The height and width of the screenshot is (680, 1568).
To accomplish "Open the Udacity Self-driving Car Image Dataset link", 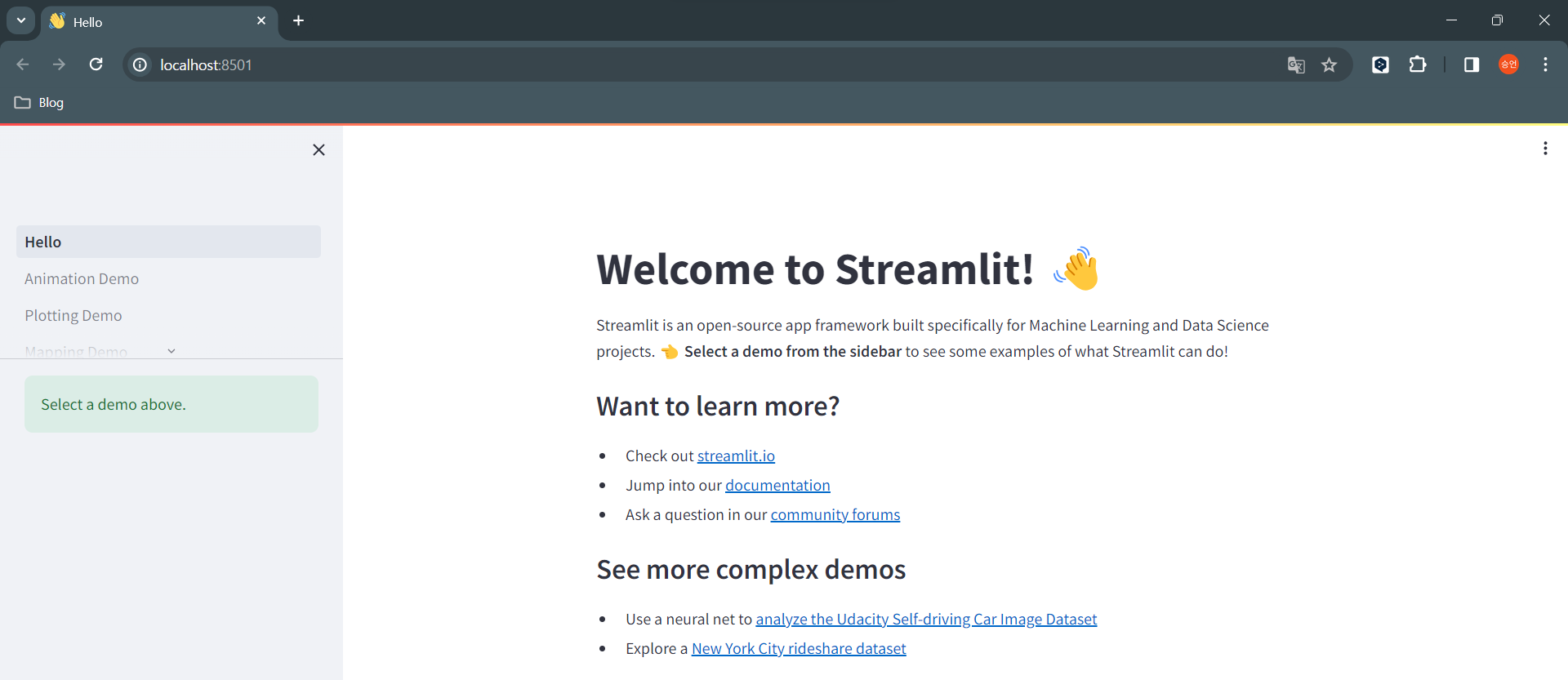I will (926, 619).
